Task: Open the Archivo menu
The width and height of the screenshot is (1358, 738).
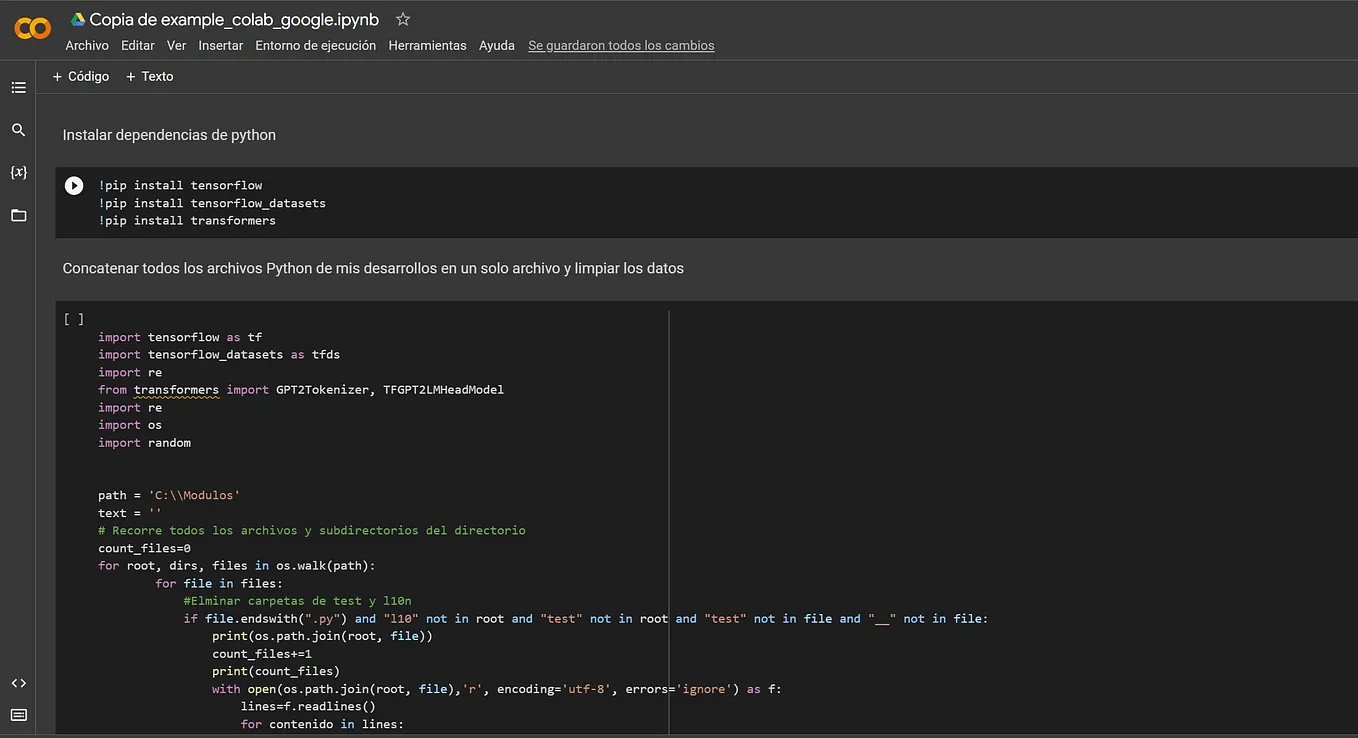Action: [87, 45]
